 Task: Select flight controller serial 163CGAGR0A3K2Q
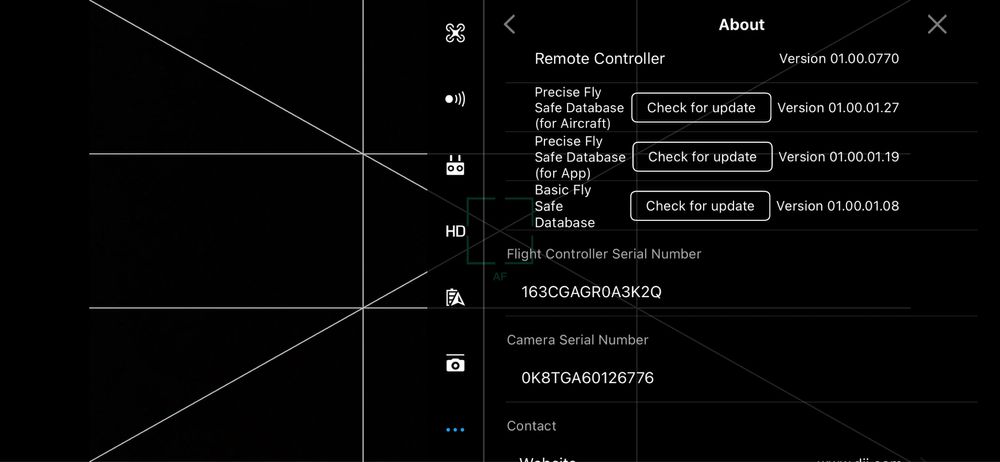click(591, 292)
